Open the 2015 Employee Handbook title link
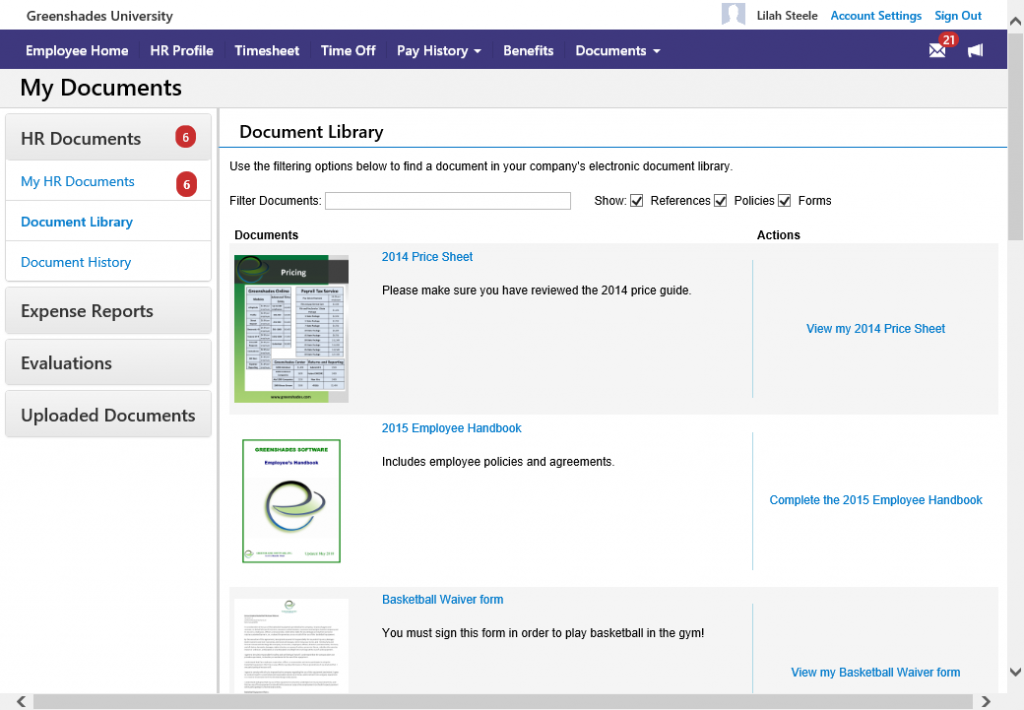The height and width of the screenshot is (710, 1024). pos(451,428)
